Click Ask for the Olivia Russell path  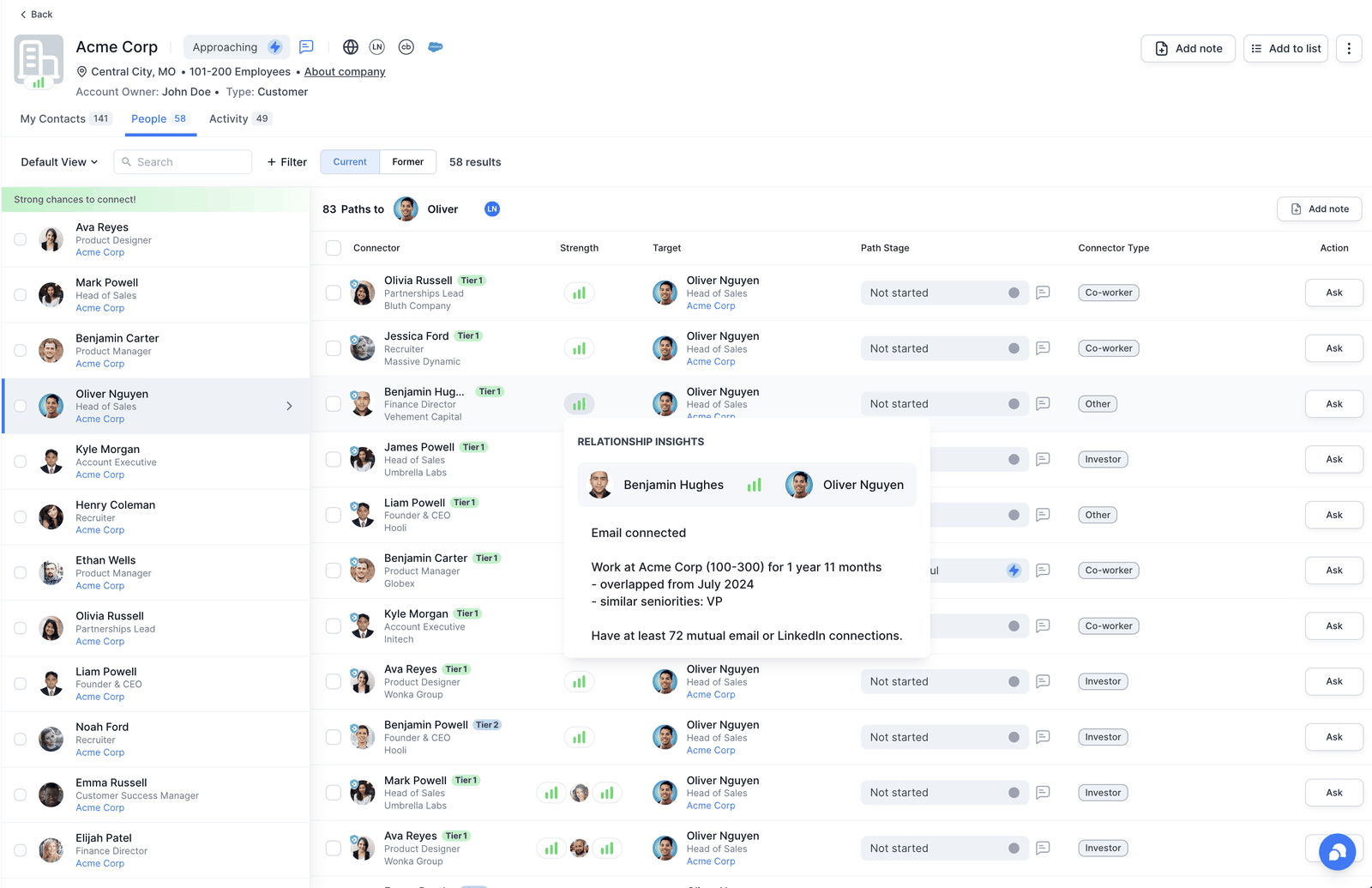click(1333, 293)
